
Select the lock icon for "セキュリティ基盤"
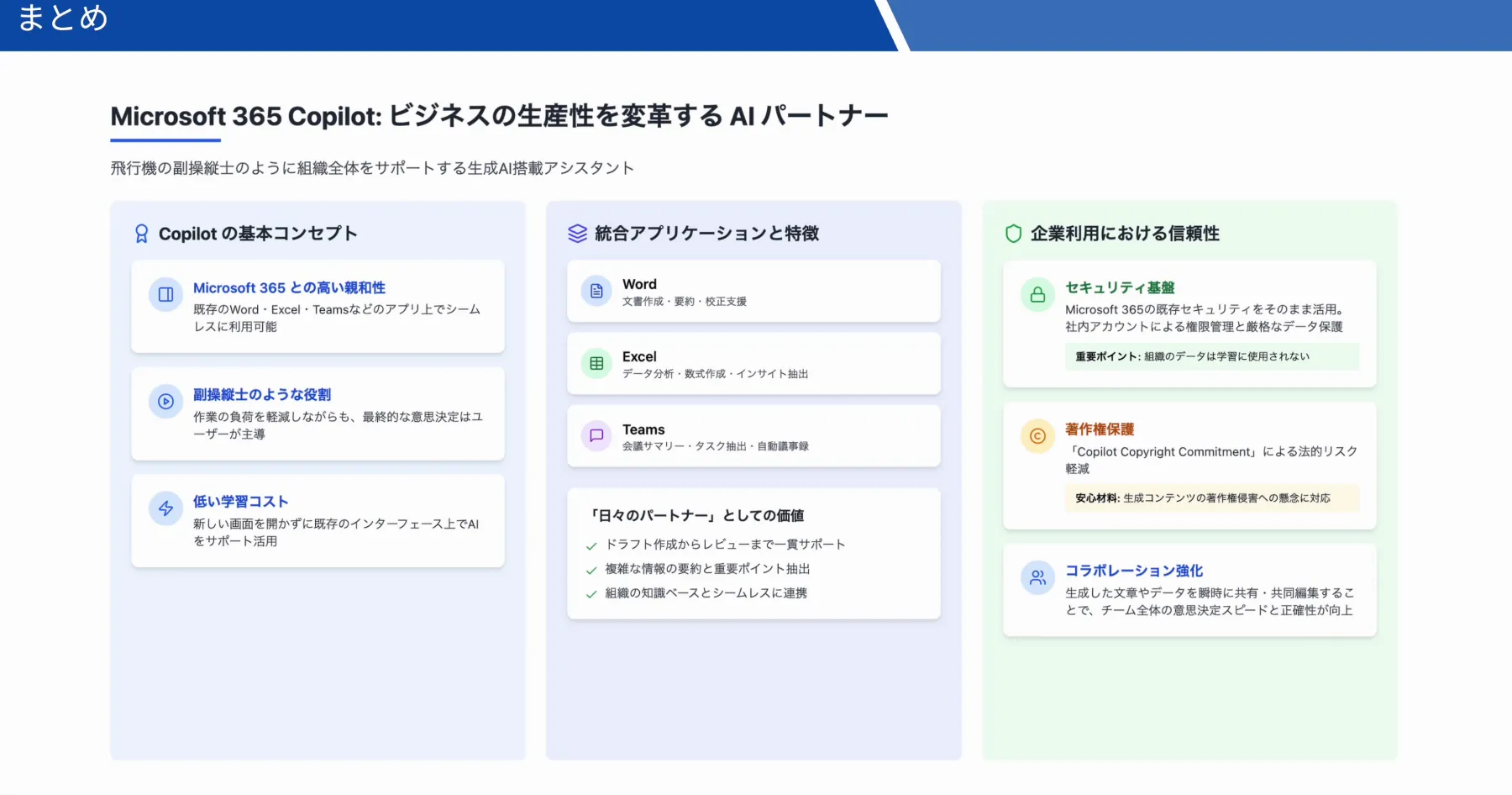(1038, 295)
